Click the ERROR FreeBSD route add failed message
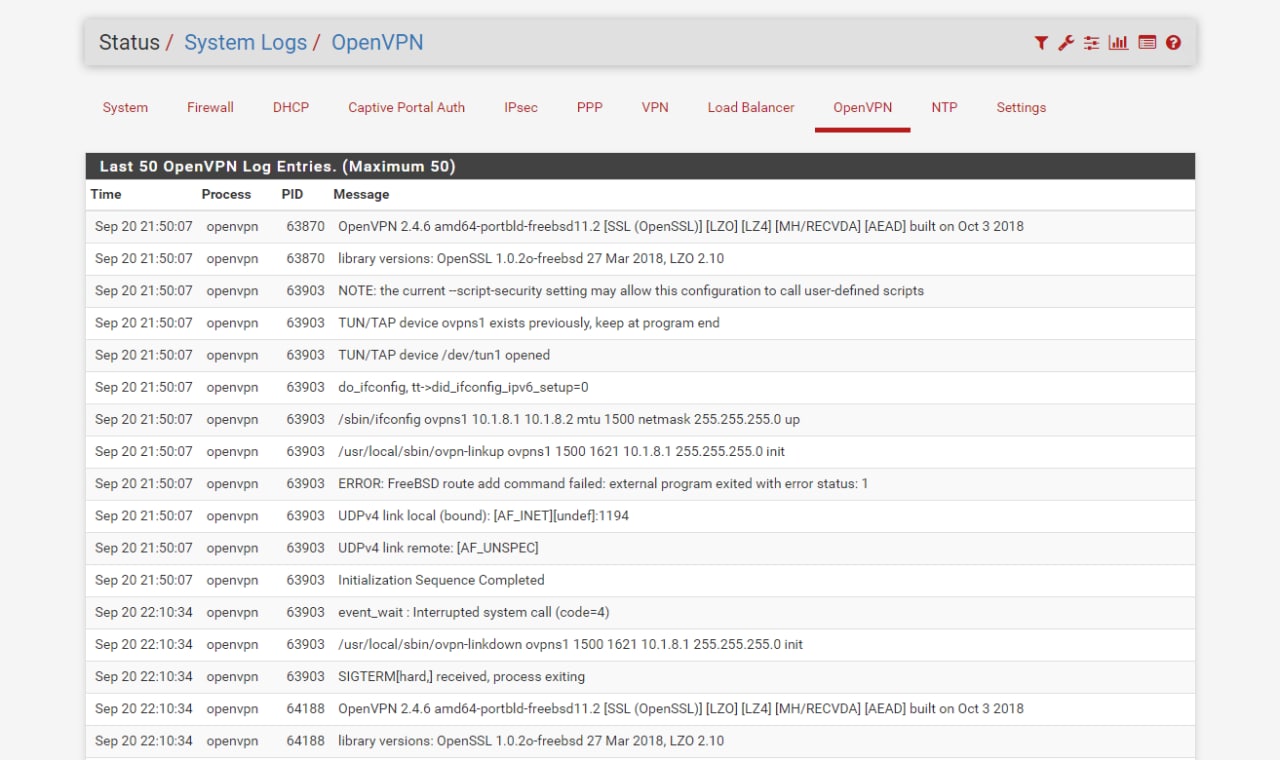This screenshot has width=1280, height=760. pos(603,484)
